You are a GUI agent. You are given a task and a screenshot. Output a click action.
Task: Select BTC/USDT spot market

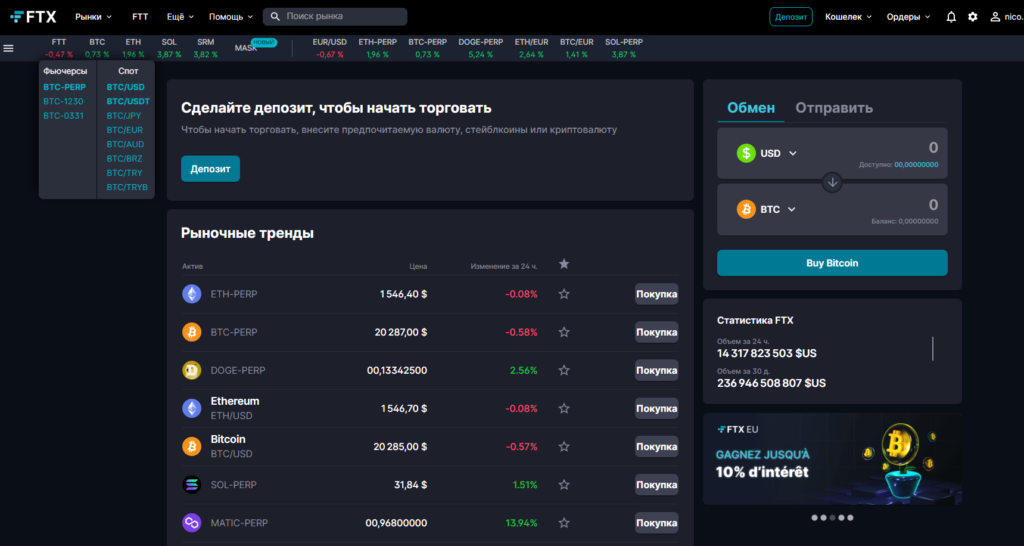point(128,101)
